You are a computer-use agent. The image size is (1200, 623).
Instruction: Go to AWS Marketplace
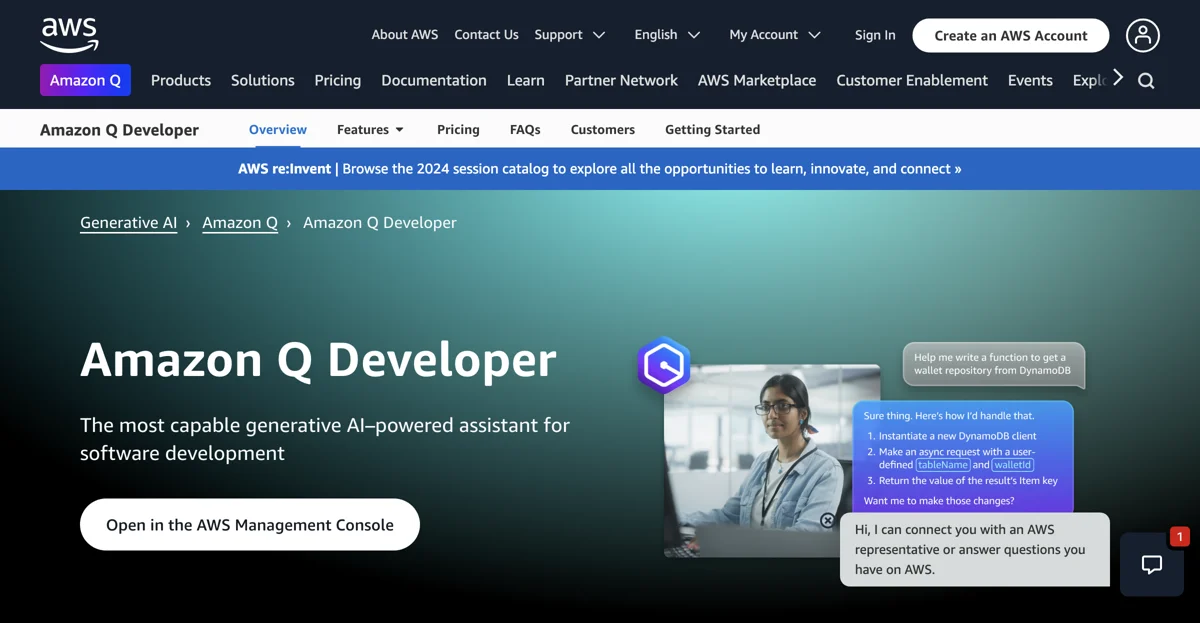pyautogui.click(x=757, y=80)
